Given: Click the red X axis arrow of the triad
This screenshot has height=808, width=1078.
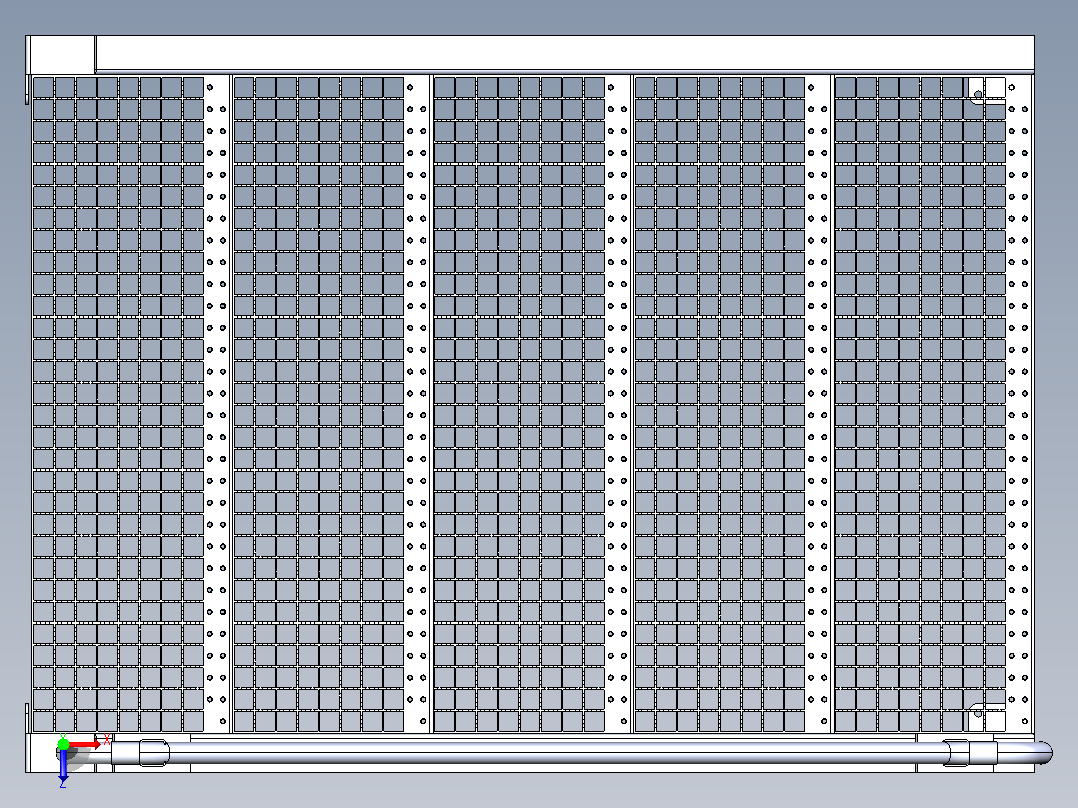Looking at the screenshot, I should 85,745.
